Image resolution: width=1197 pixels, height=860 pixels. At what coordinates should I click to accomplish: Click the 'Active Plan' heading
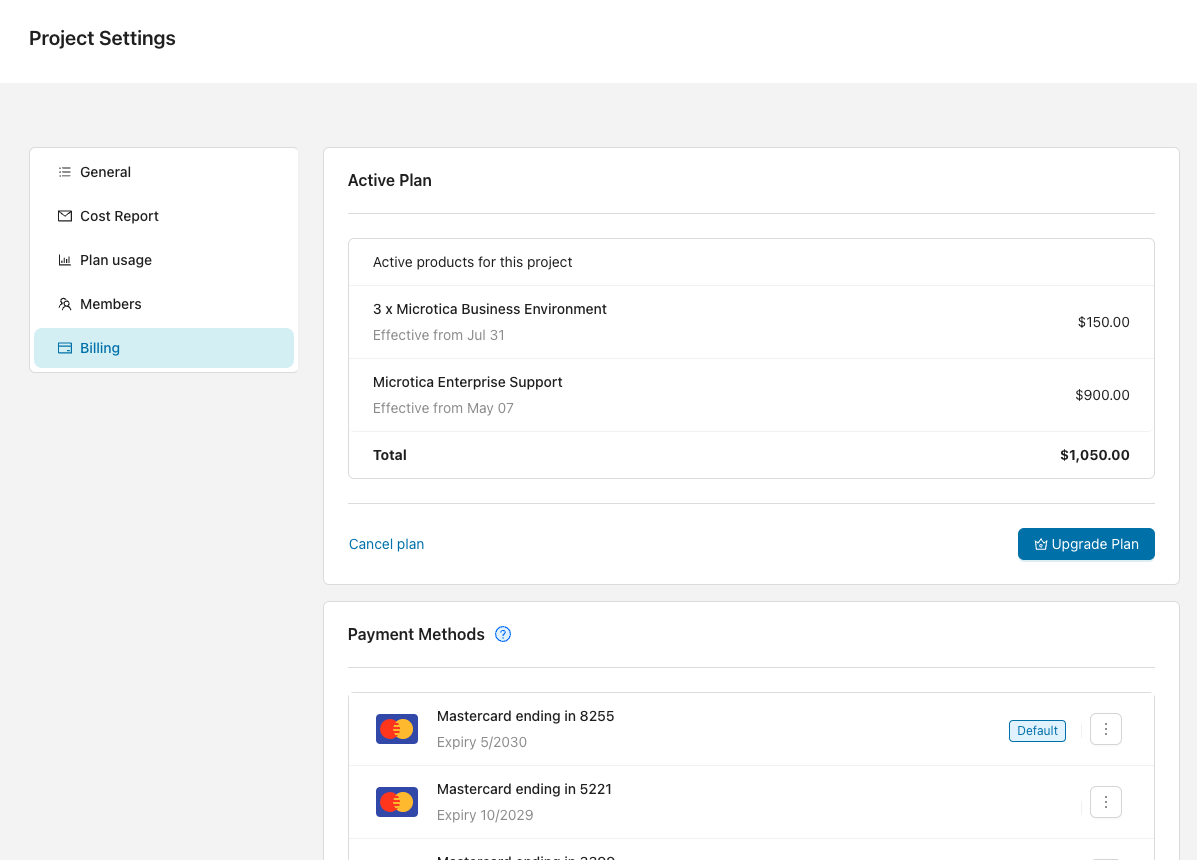pos(389,181)
